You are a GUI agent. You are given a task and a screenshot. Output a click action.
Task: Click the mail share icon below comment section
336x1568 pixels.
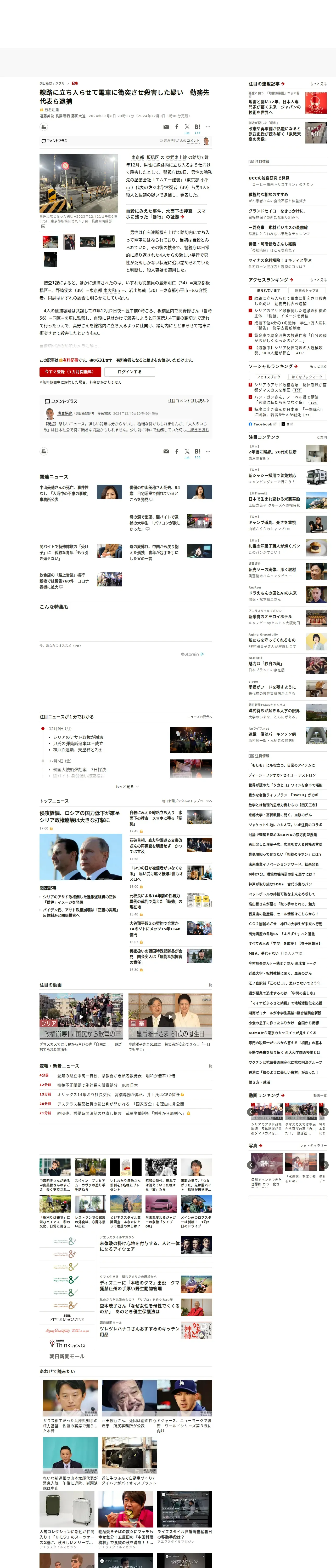tap(166, 452)
